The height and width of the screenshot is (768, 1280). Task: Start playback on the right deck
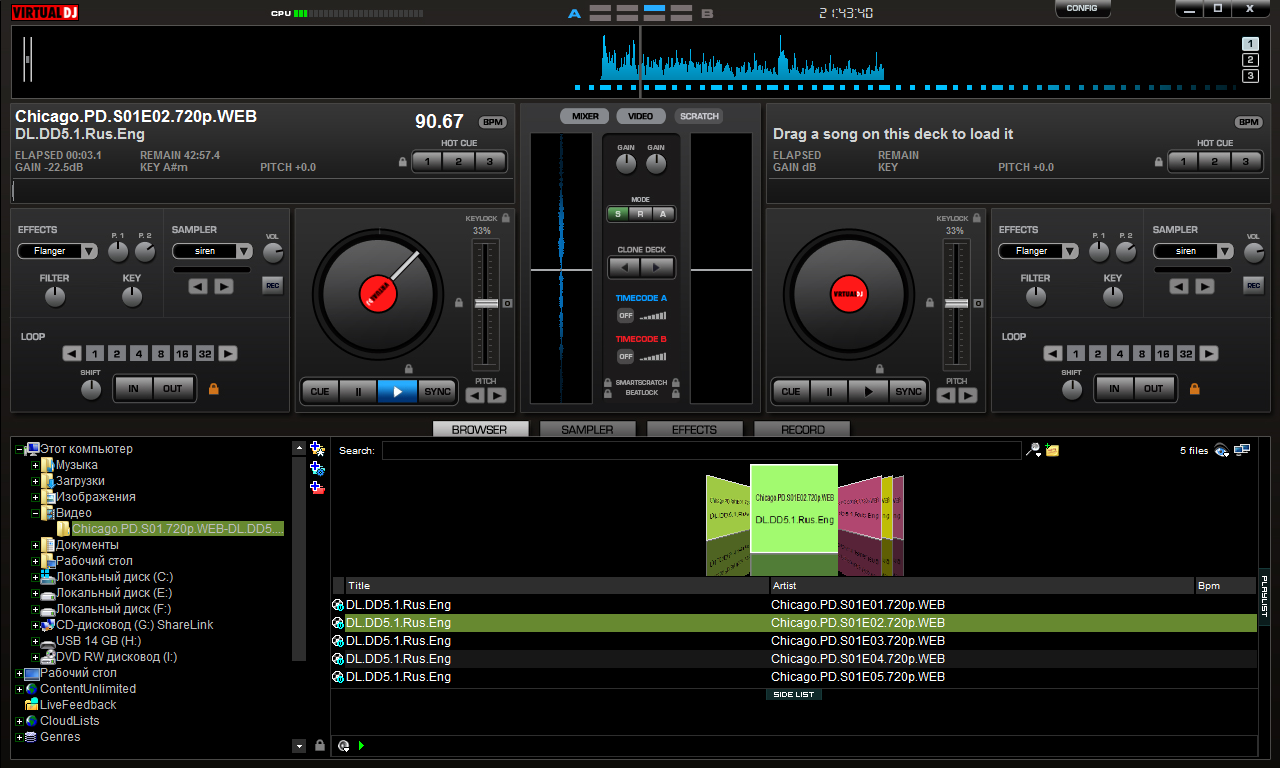(x=868, y=391)
